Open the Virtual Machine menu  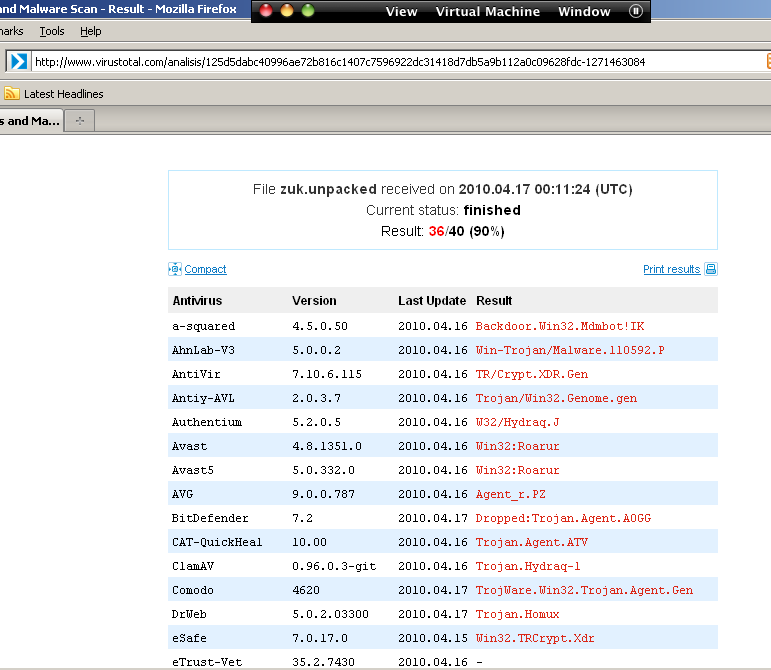pos(487,11)
